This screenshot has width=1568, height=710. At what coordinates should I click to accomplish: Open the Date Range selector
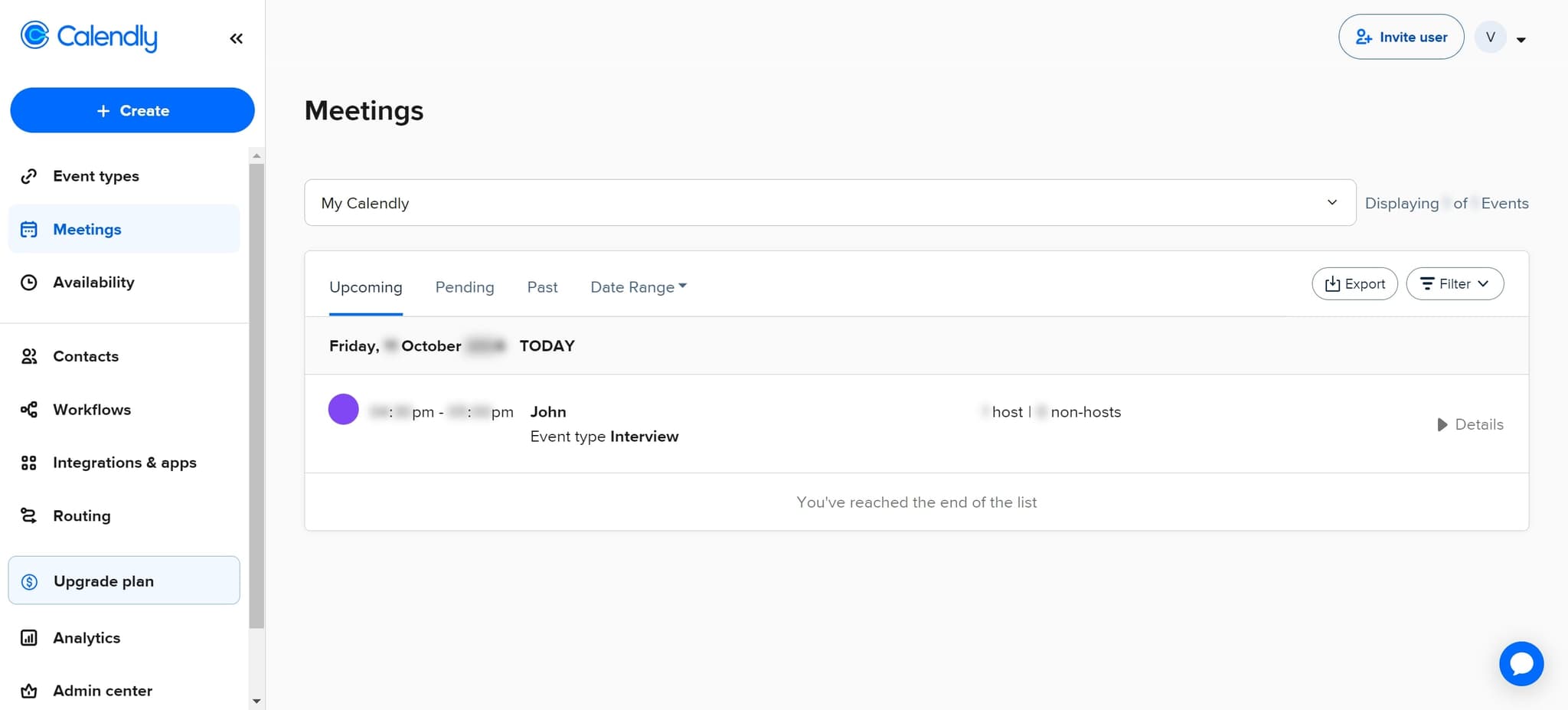pyautogui.click(x=637, y=286)
